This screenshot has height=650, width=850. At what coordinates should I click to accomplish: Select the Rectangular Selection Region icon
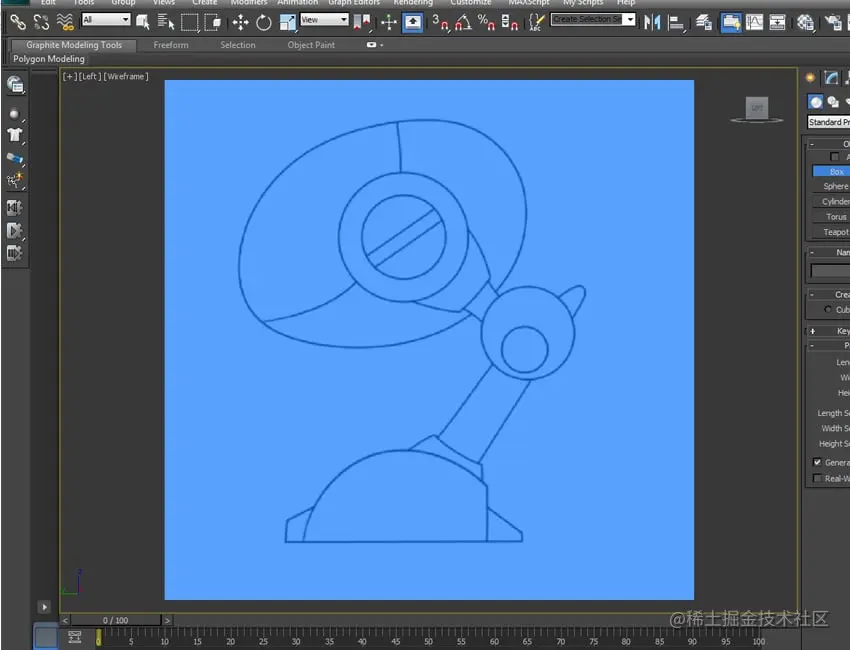pos(190,23)
